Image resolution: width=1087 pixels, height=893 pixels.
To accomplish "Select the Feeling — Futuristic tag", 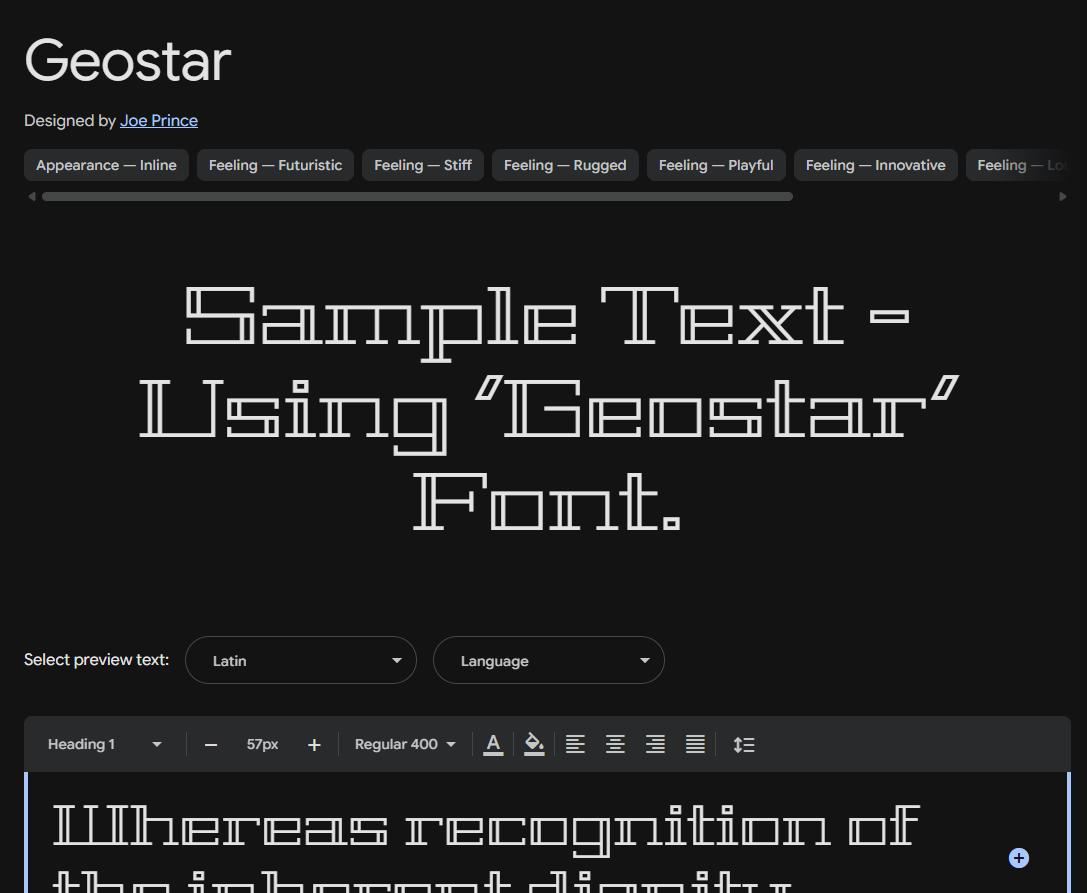I will 275,165.
